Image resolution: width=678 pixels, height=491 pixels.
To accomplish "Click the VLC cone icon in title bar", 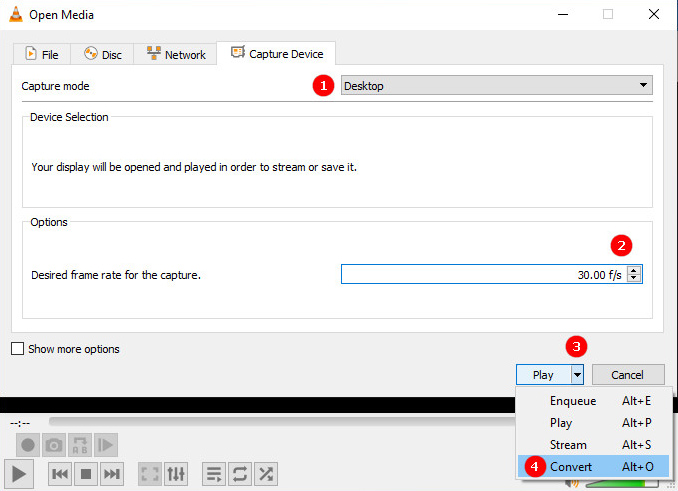I will [x=16, y=14].
